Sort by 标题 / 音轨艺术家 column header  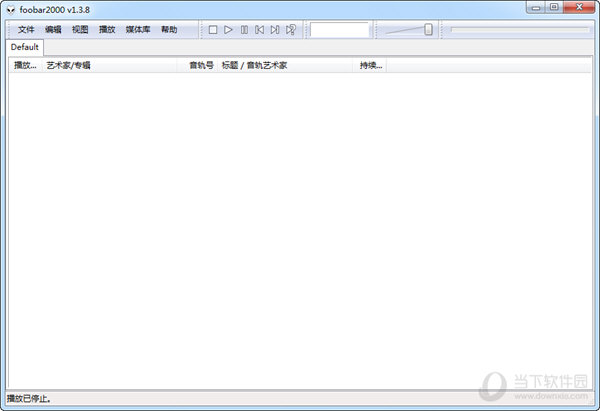coord(285,65)
